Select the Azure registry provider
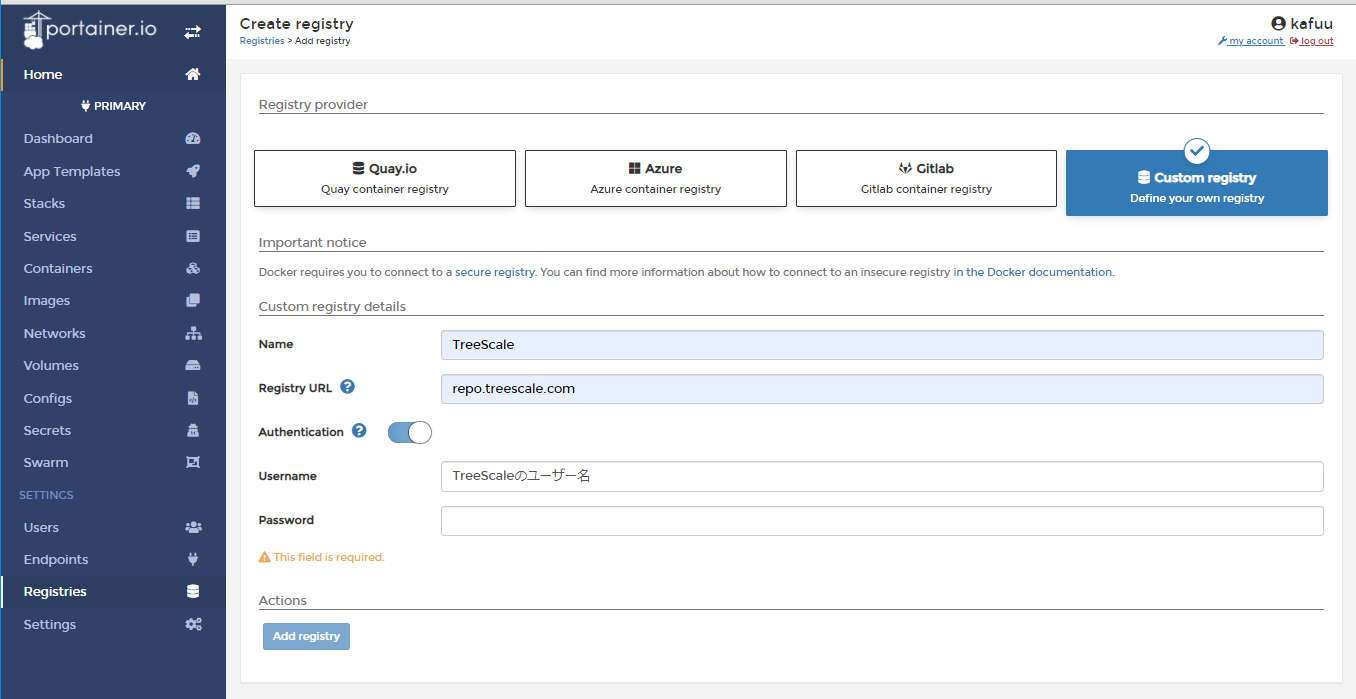The height and width of the screenshot is (699, 1356). click(x=656, y=178)
